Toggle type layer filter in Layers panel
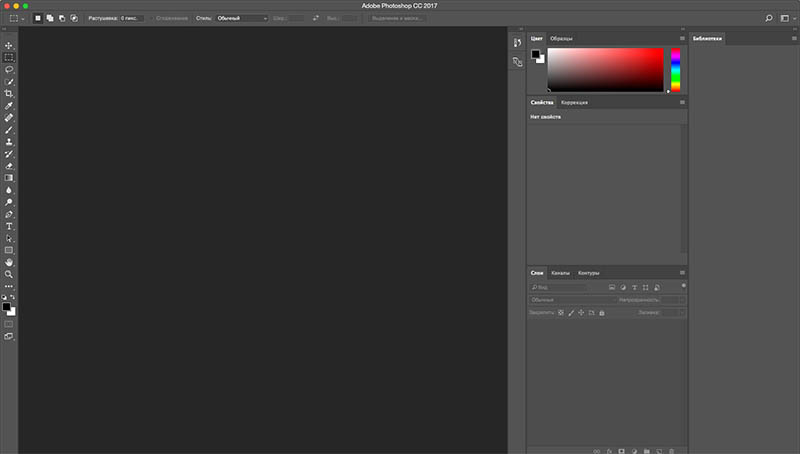Screen dimensions: 800x454 [x=634, y=287]
